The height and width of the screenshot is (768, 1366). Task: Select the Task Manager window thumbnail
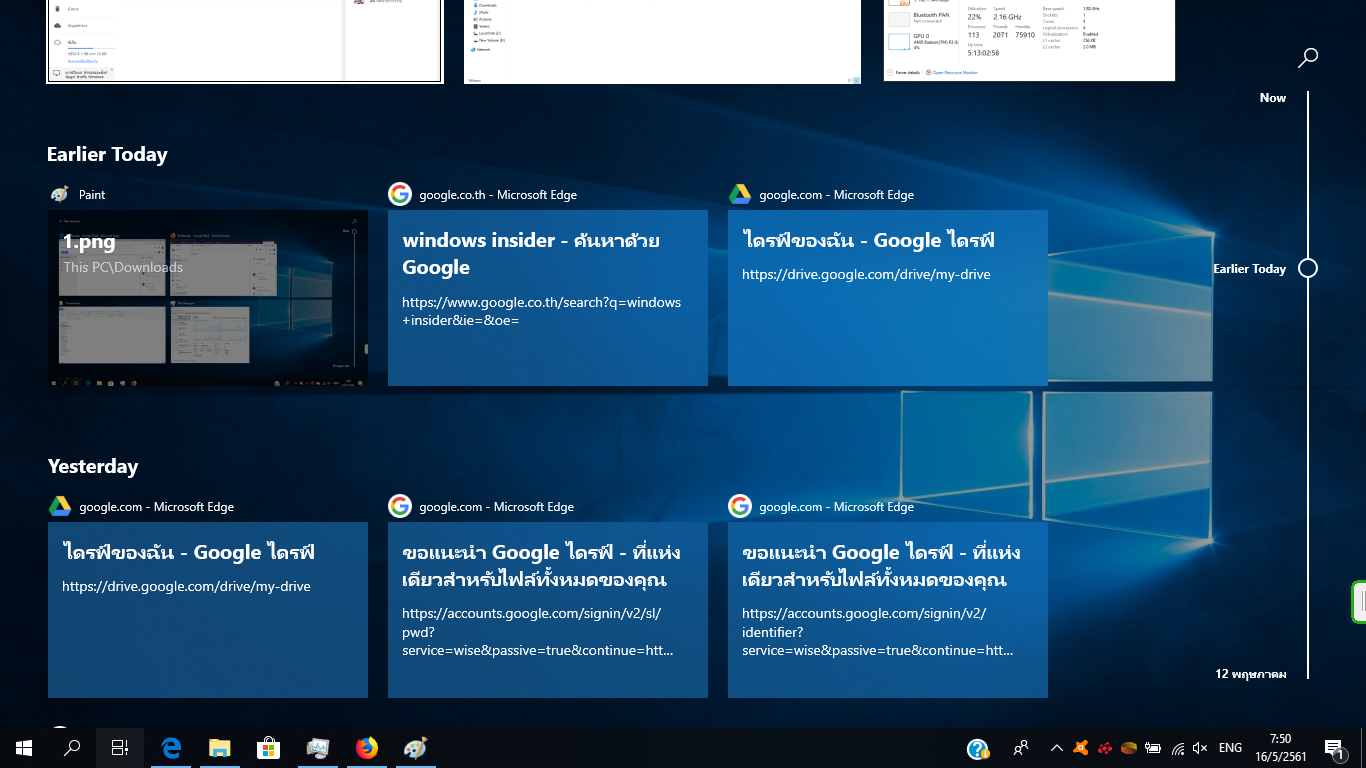pos(1029,40)
